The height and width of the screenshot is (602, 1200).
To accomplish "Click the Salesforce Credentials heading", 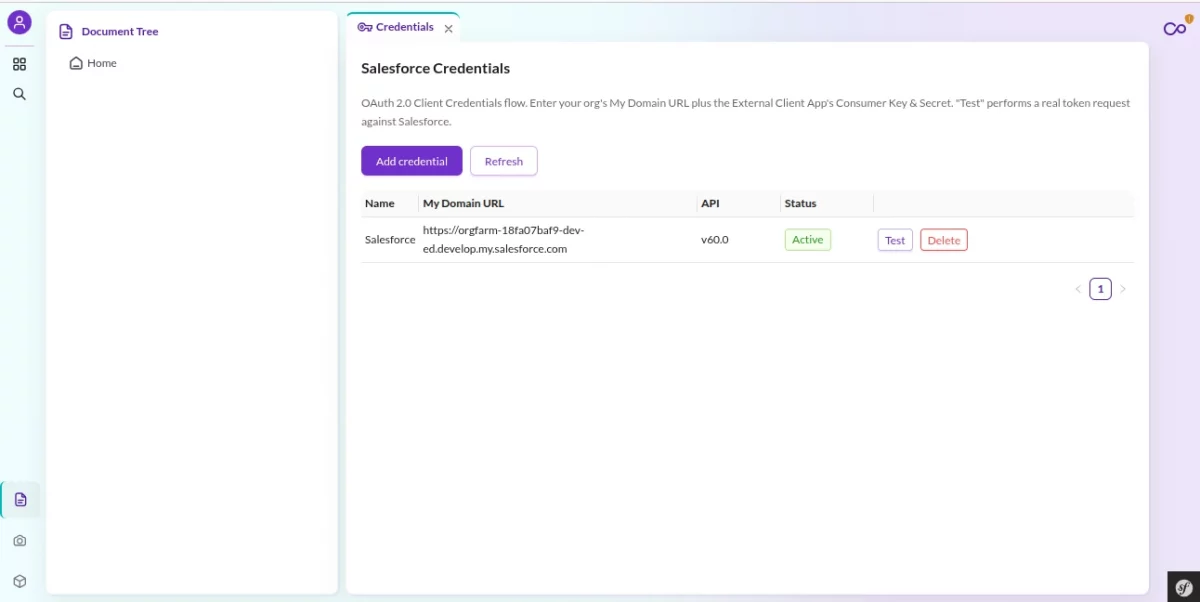I will click(436, 69).
